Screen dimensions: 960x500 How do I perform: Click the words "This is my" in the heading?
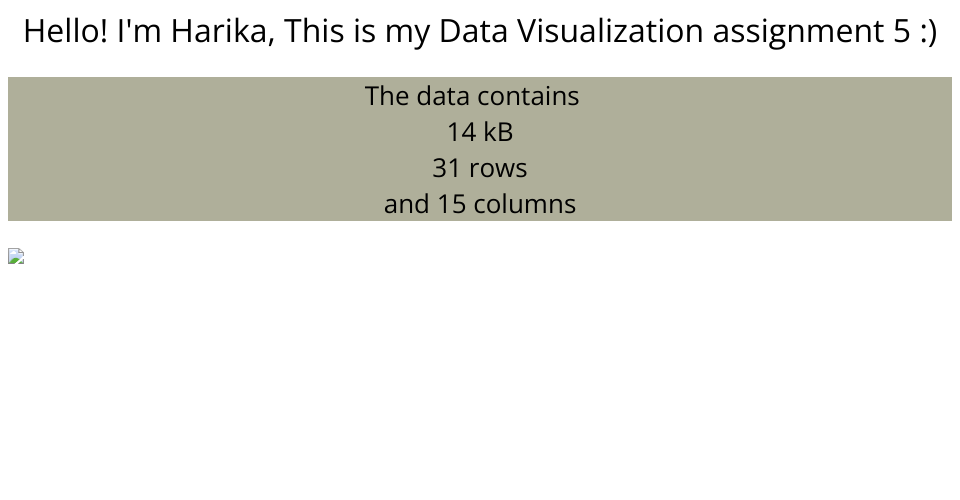point(357,32)
